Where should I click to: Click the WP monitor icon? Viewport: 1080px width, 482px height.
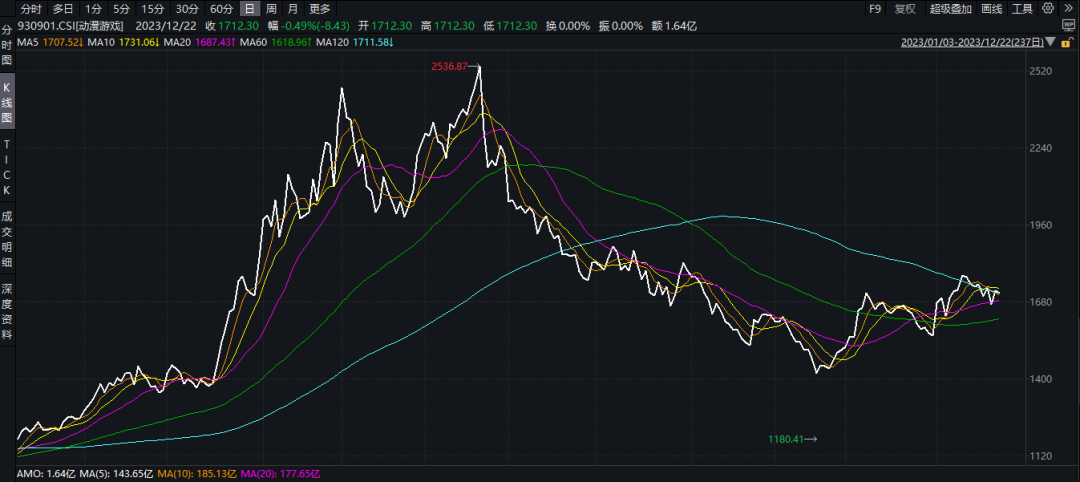(1068, 25)
